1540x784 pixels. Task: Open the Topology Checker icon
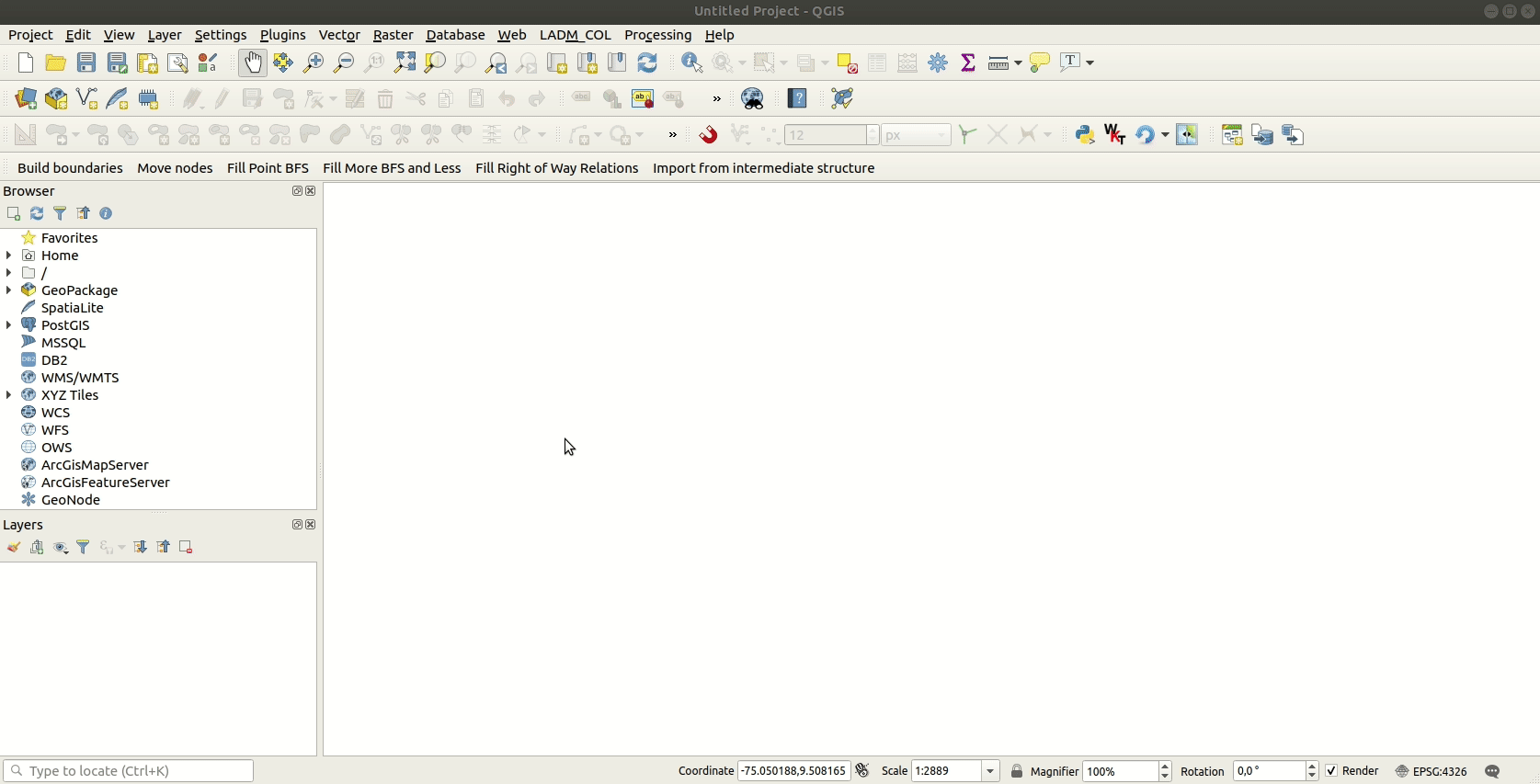tap(842, 98)
